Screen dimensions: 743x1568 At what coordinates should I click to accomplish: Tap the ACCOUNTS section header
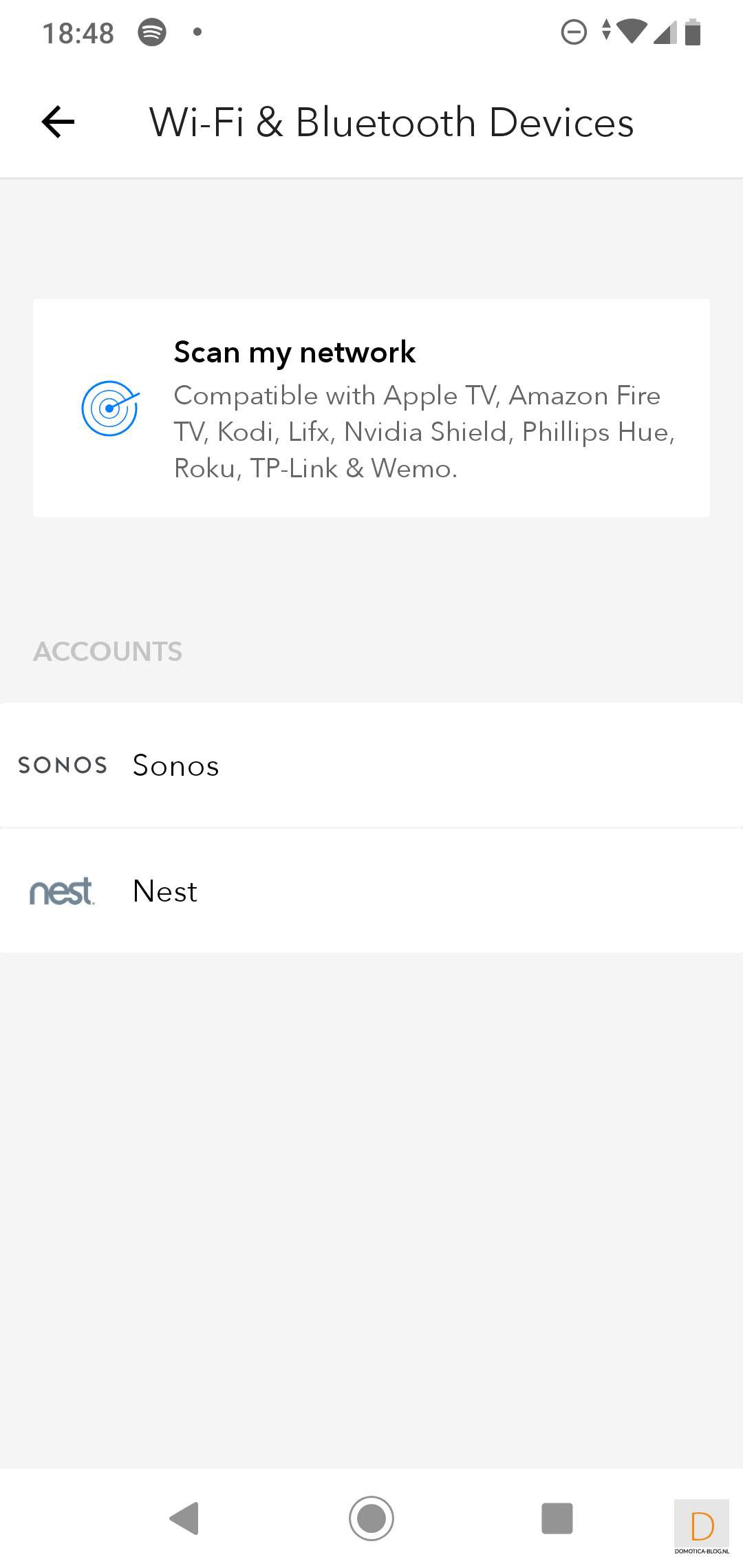point(108,651)
